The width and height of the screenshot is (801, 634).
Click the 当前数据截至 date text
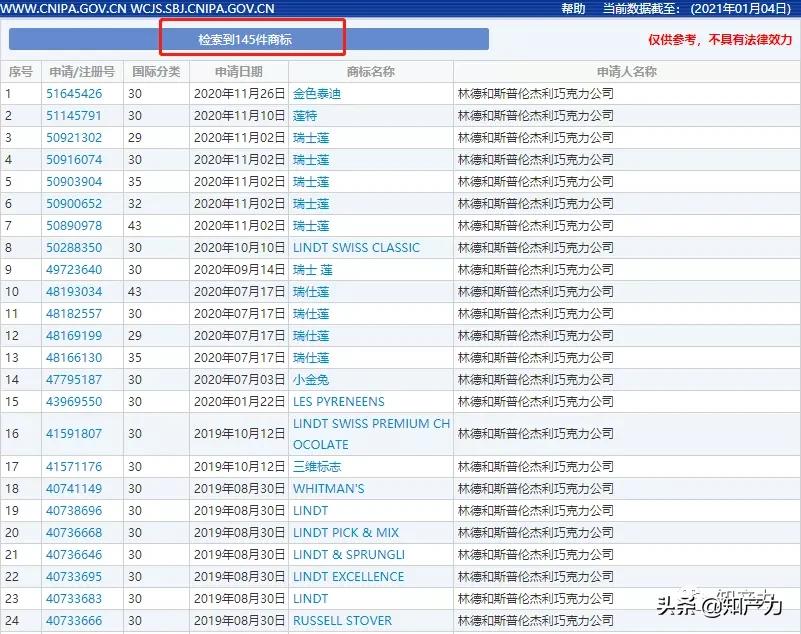coord(697,8)
